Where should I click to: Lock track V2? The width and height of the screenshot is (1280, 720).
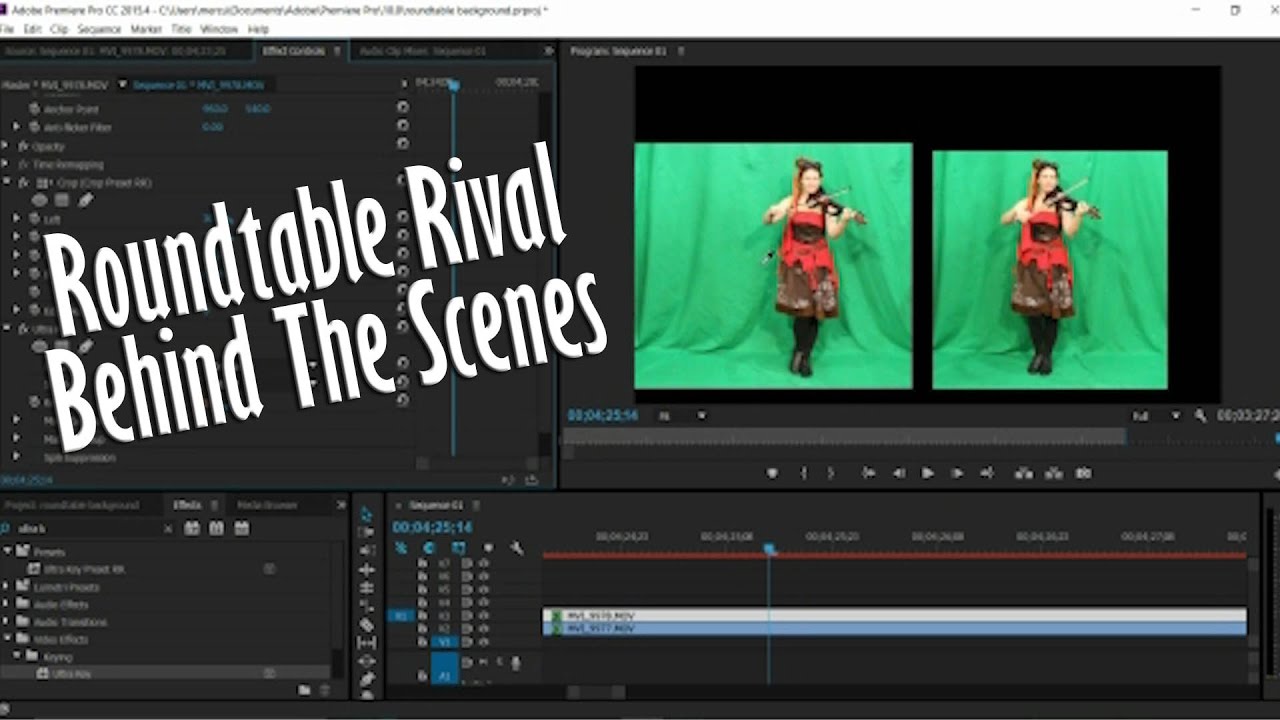[422, 629]
